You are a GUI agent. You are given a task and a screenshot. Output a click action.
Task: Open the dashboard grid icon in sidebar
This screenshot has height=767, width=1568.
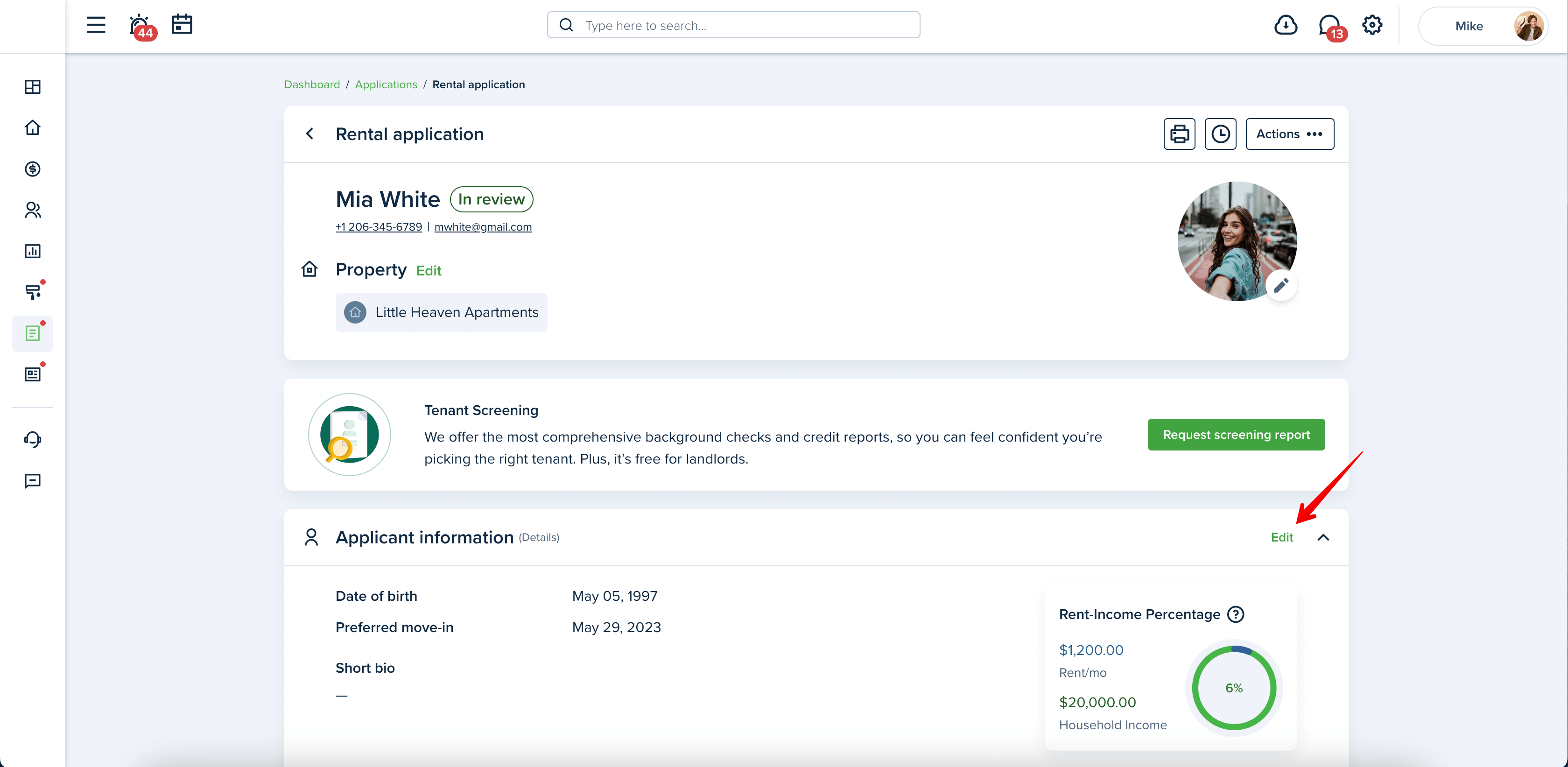pyautogui.click(x=33, y=87)
